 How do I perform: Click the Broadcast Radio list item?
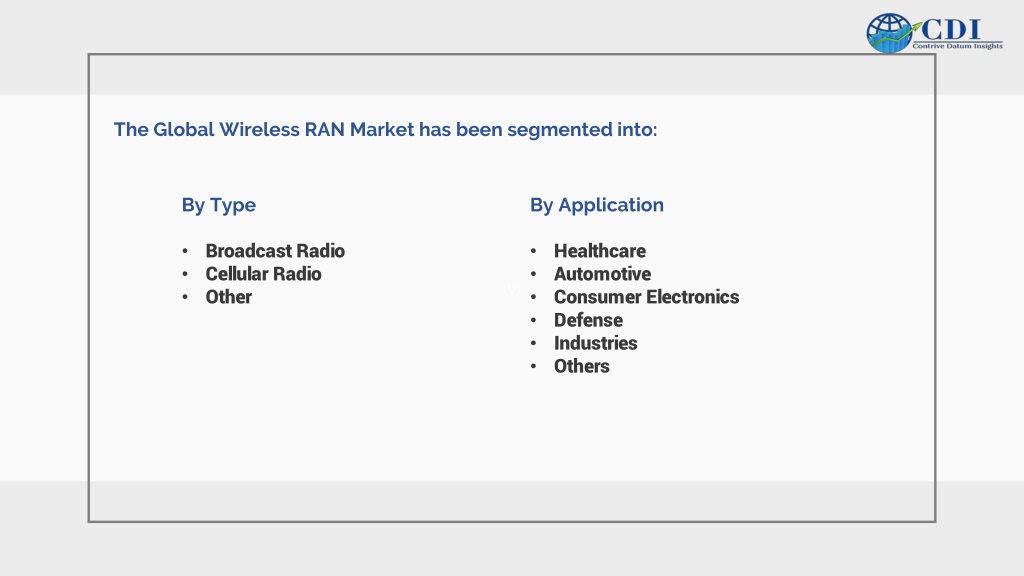[275, 251]
